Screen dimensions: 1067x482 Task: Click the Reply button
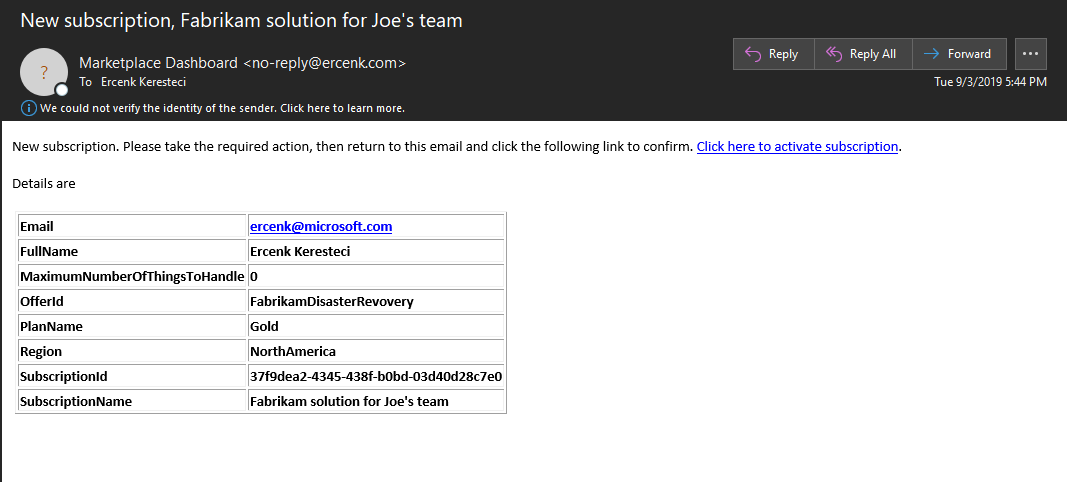click(773, 54)
